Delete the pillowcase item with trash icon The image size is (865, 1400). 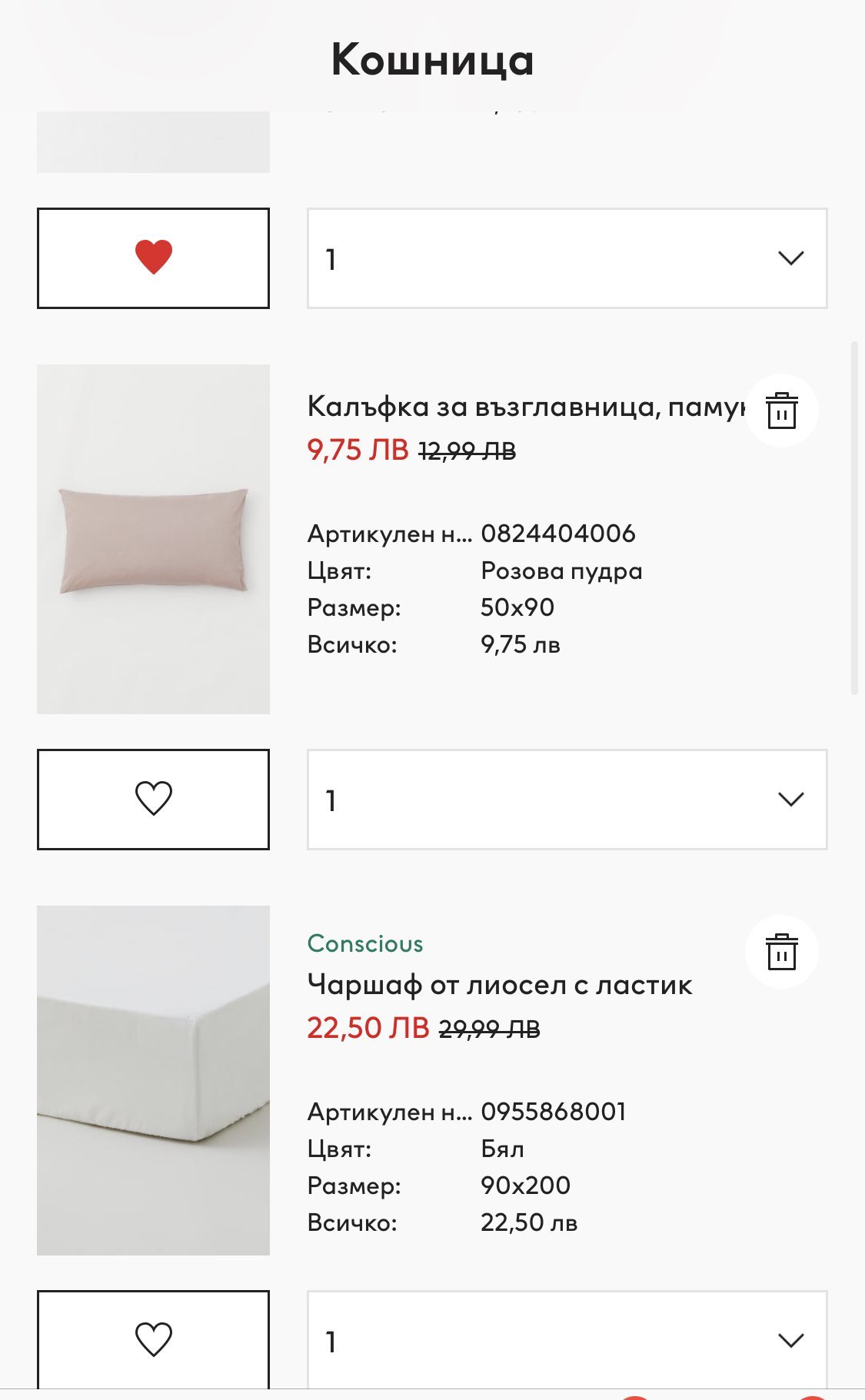[781, 411]
